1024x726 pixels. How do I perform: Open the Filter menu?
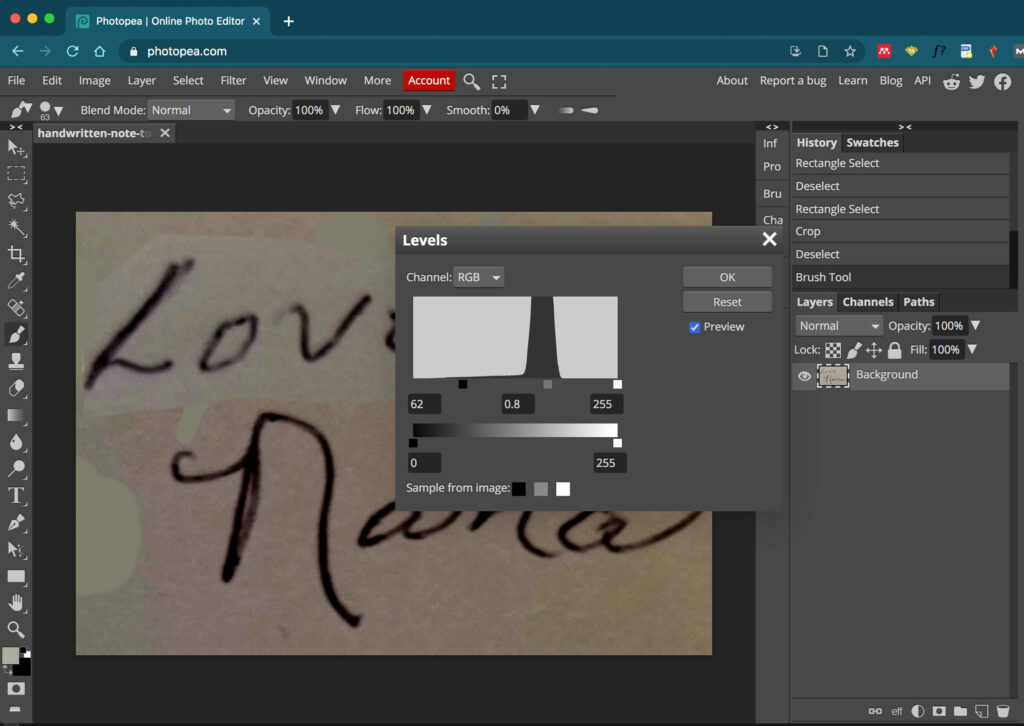click(x=233, y=80)
